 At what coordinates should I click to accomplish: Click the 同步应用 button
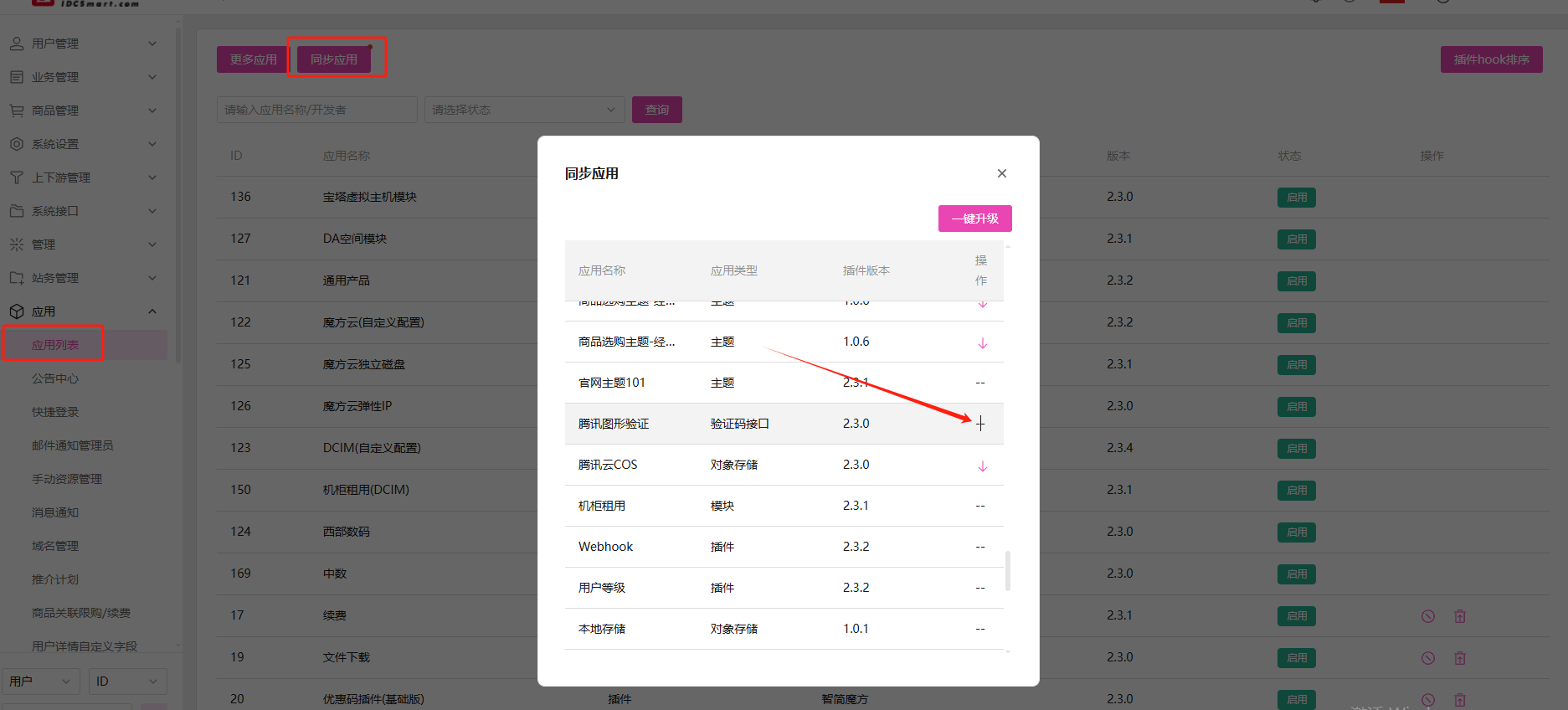point(334,59)
